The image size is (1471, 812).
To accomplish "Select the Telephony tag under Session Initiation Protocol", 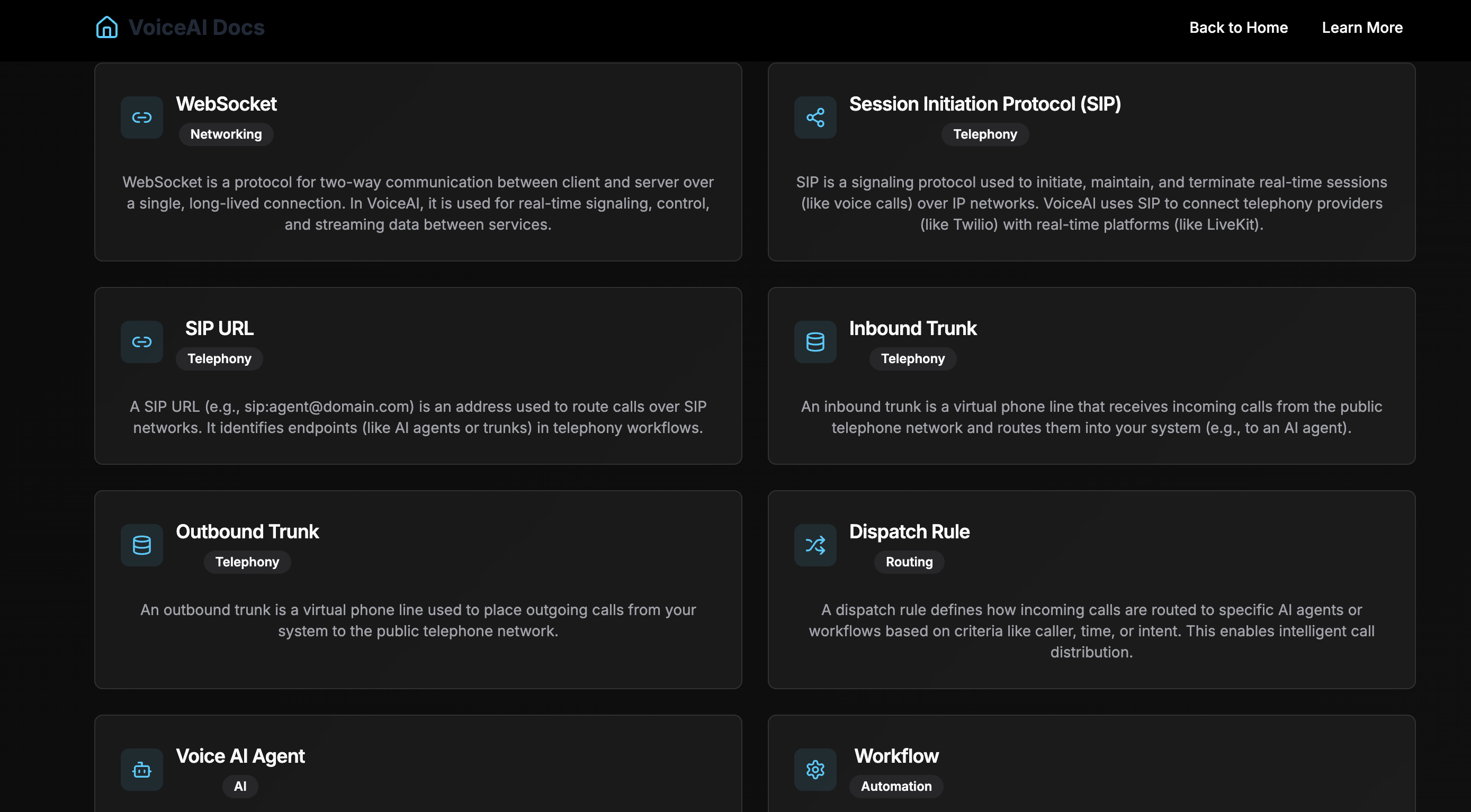I will coord(985,134).
